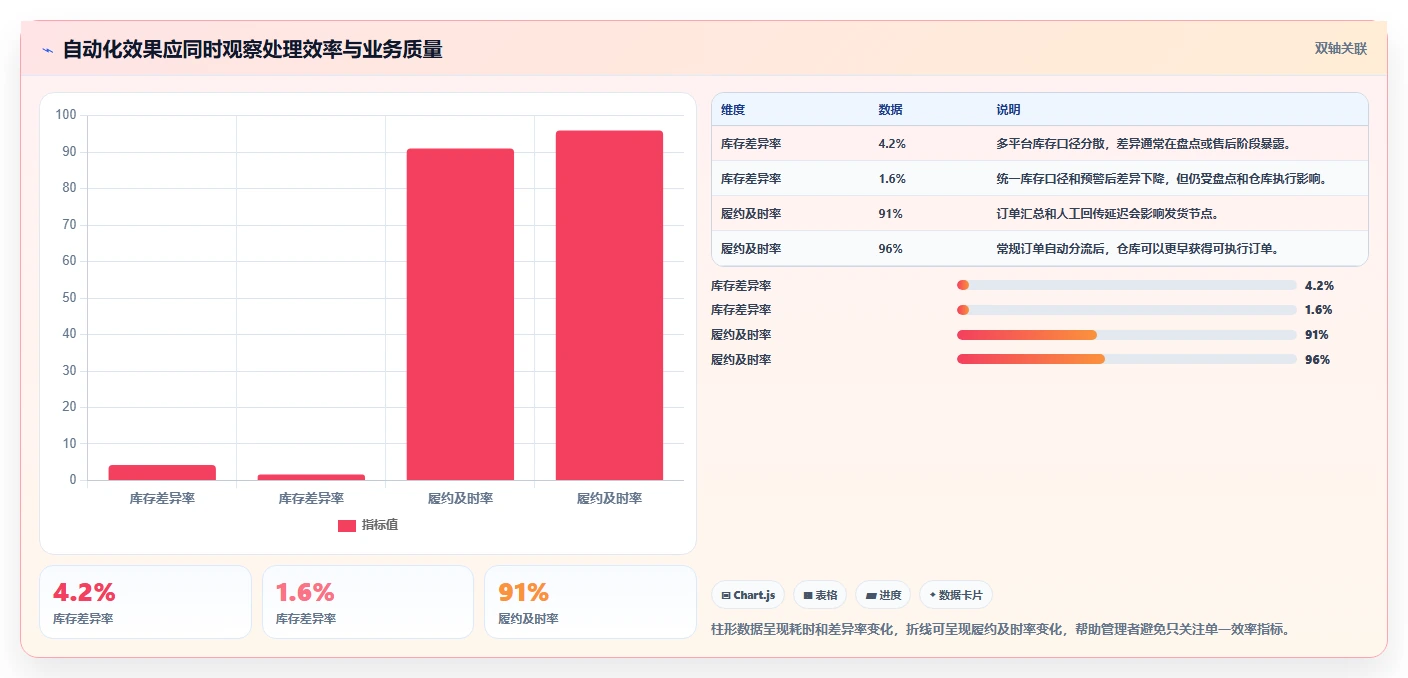Click the 说明 table column header
This screenshot has height=678, width=1408.
point(1008,110)
